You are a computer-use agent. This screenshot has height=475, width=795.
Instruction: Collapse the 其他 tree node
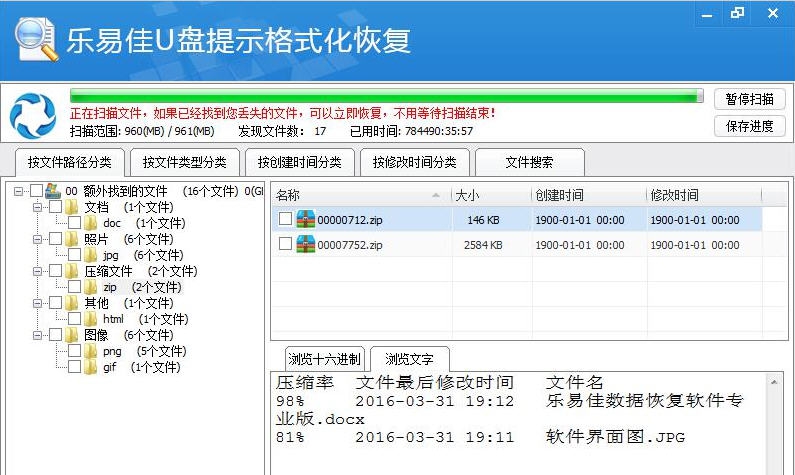point(38,303)
